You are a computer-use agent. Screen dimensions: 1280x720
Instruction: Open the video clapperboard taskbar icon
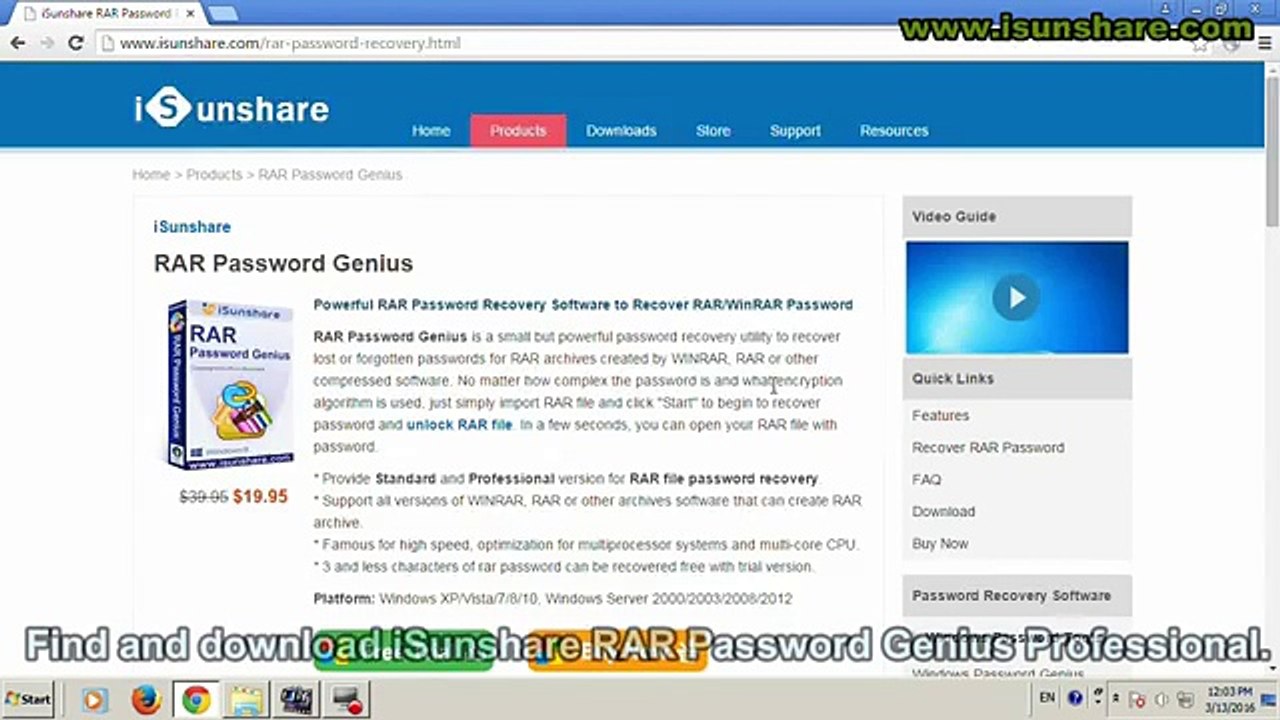pyautogui.click(x=297, y=700)
